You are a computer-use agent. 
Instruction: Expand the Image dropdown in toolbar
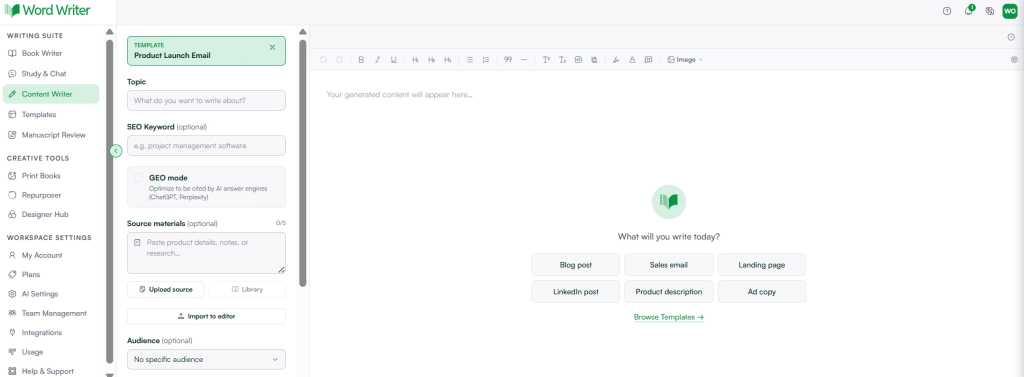685,59
